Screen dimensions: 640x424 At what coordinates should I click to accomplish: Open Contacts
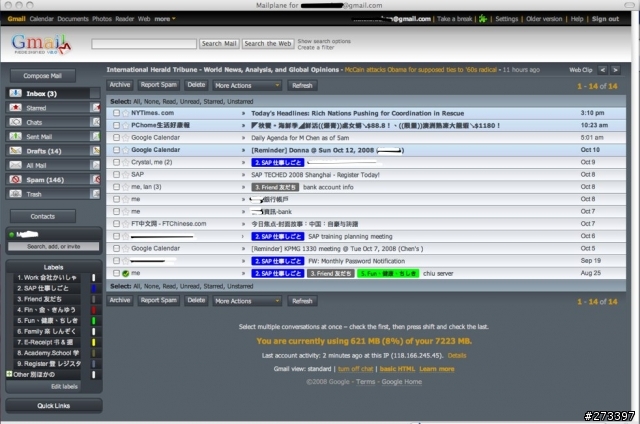click(x=42, y=216)
